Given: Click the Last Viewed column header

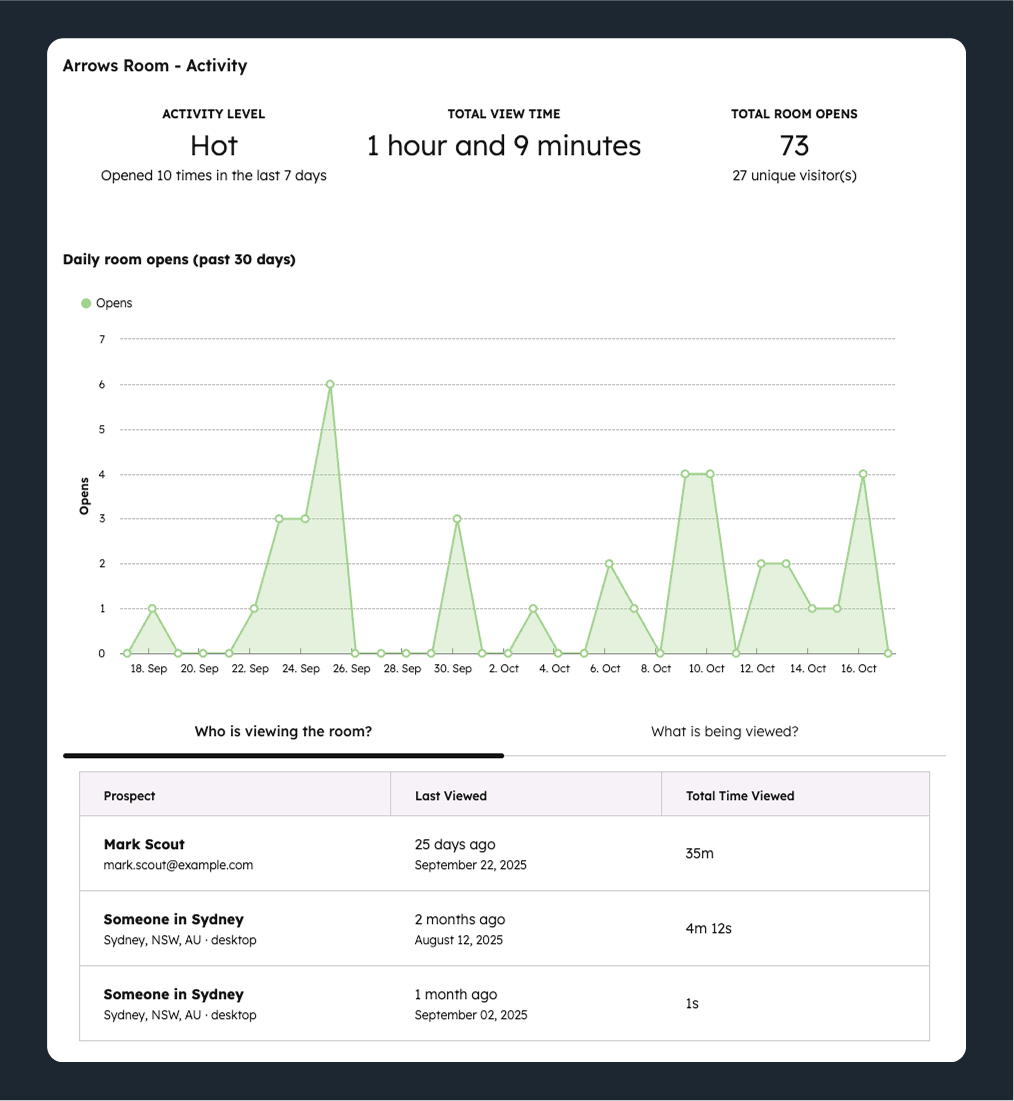Looking at the screenshot, I should point(451,796).
